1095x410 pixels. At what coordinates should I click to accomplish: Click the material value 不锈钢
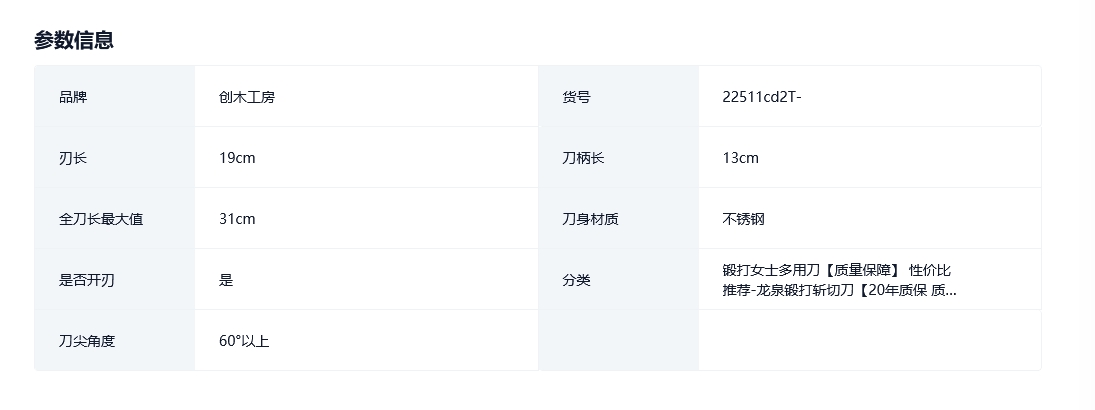tap(743, 219)
